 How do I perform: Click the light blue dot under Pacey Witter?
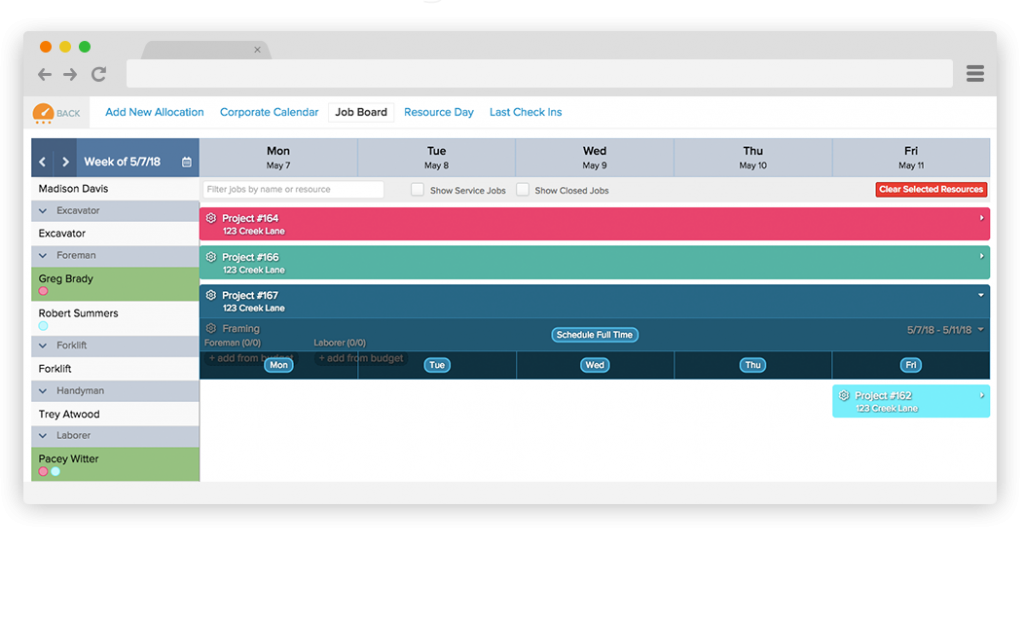click(x=56, y=471)
